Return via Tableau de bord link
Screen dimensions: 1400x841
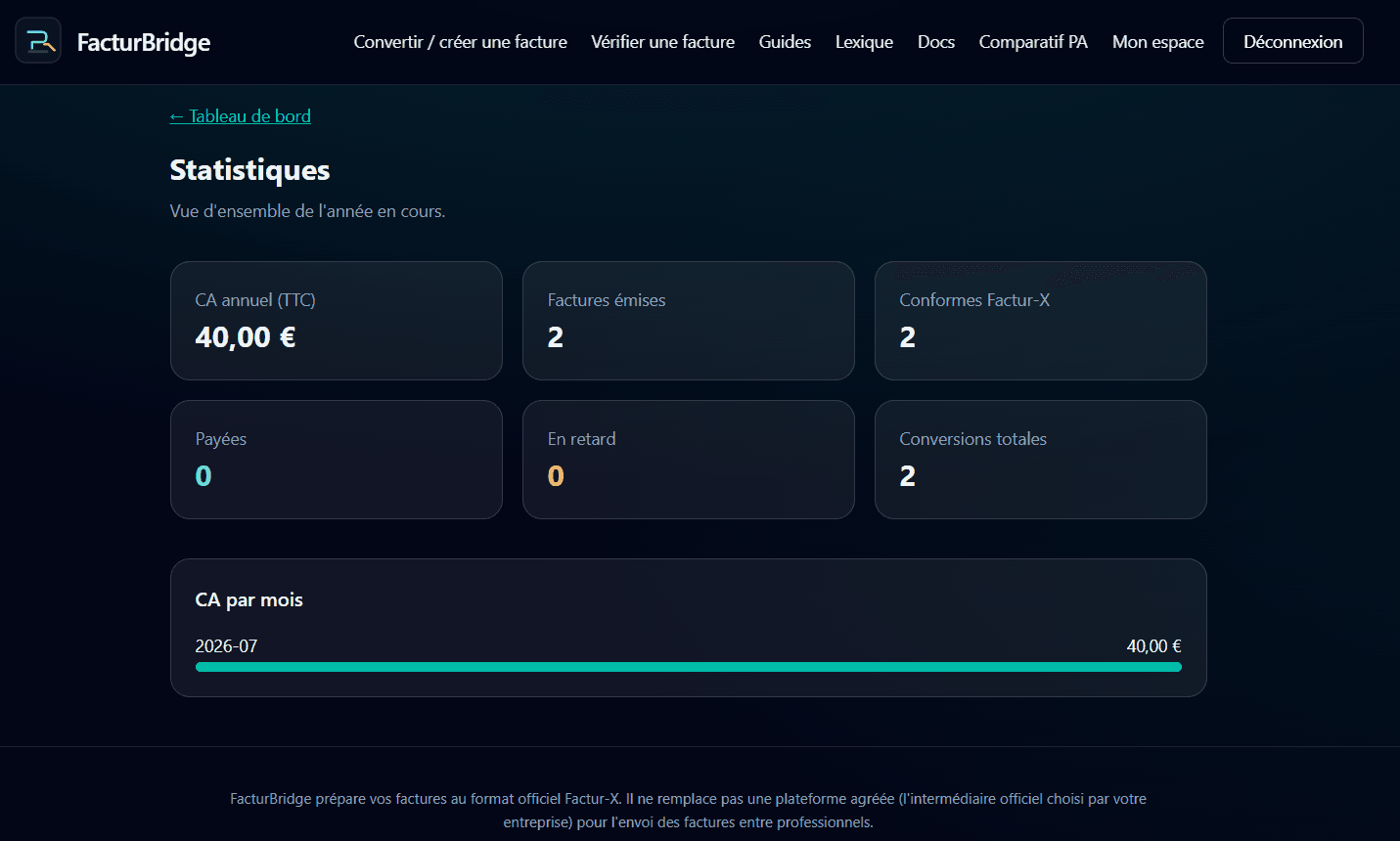coord(241,116)
